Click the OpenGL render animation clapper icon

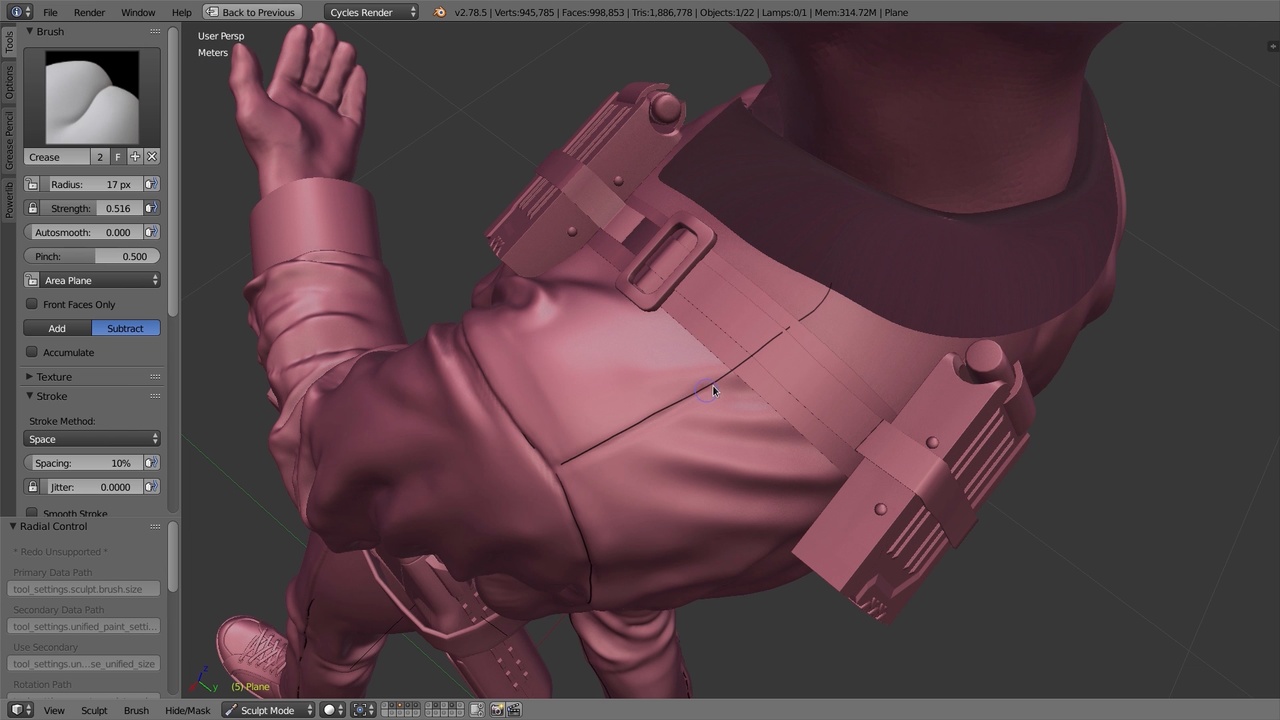514,710
